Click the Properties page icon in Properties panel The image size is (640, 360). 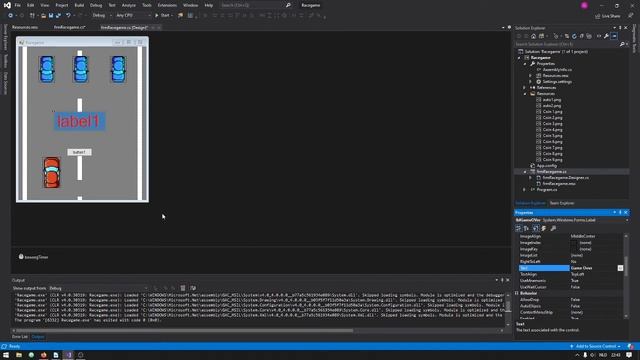point(536,229)
